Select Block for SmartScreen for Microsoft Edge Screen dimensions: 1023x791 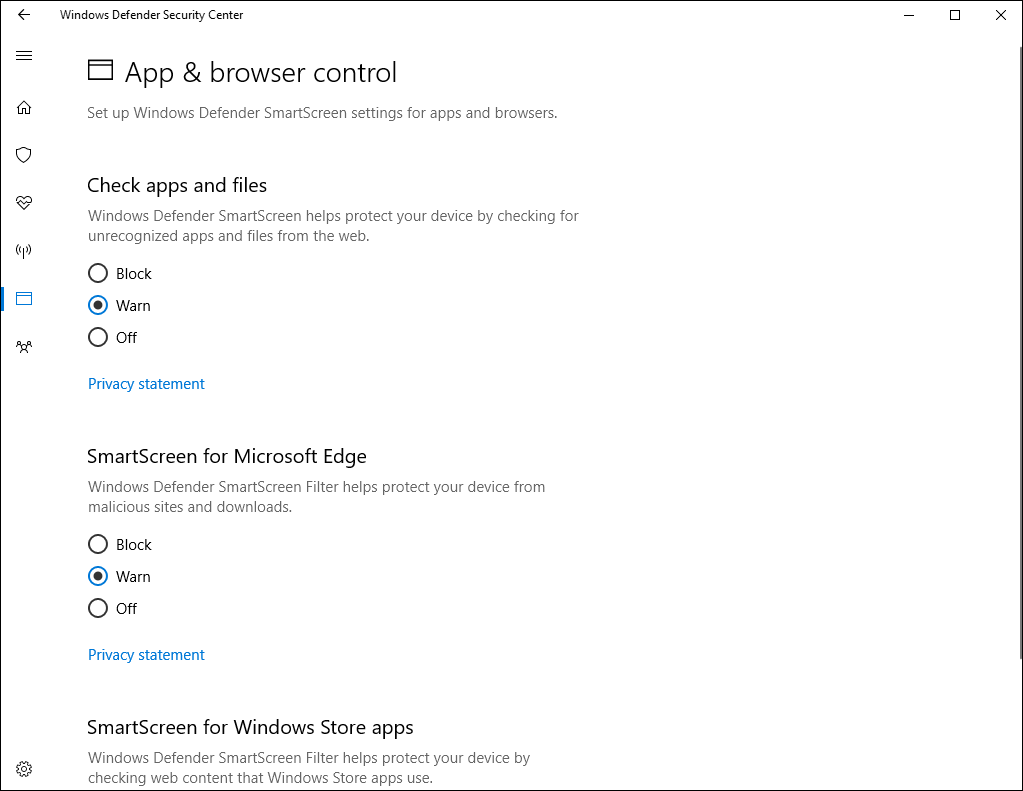[97, 544]
